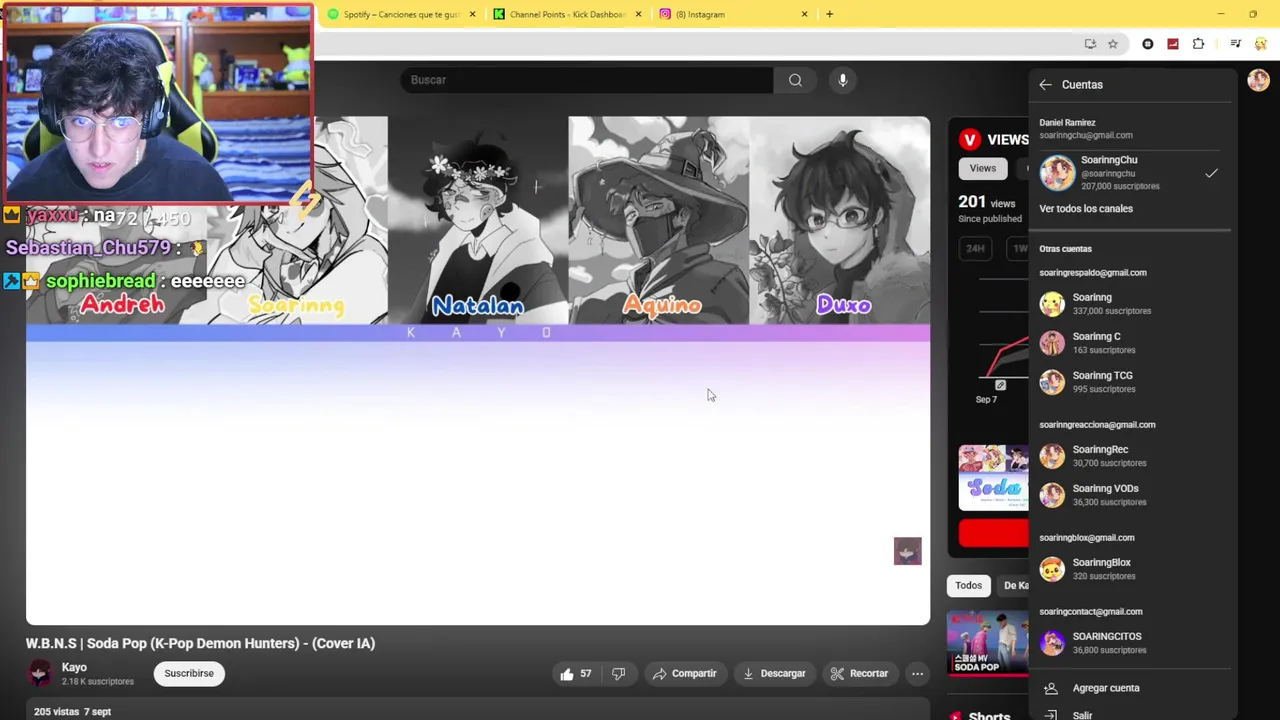The width and height of the screenshot is (1280, 720).
Task: Open Chrome profile duck avatar
Action: point(1260,44)
